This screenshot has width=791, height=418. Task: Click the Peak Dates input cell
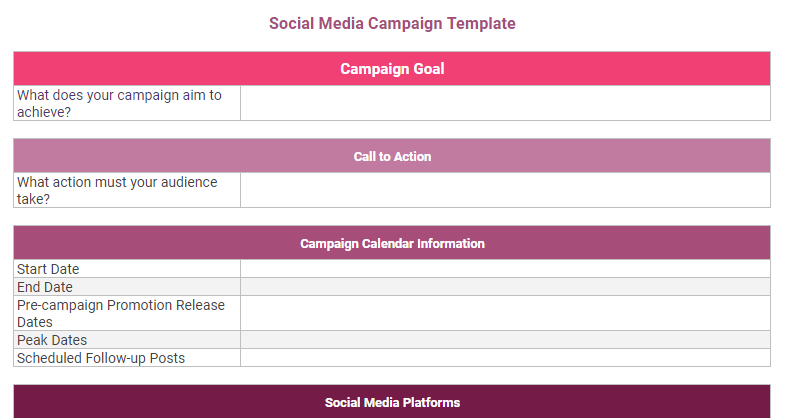(505, 340)
